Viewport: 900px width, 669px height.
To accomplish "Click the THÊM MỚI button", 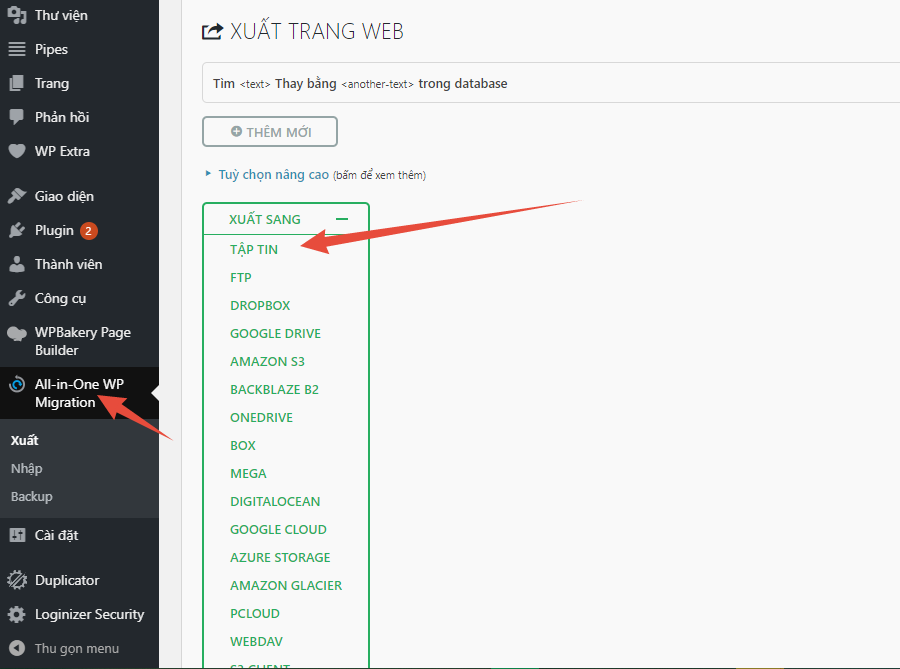I will click(269, 131).
